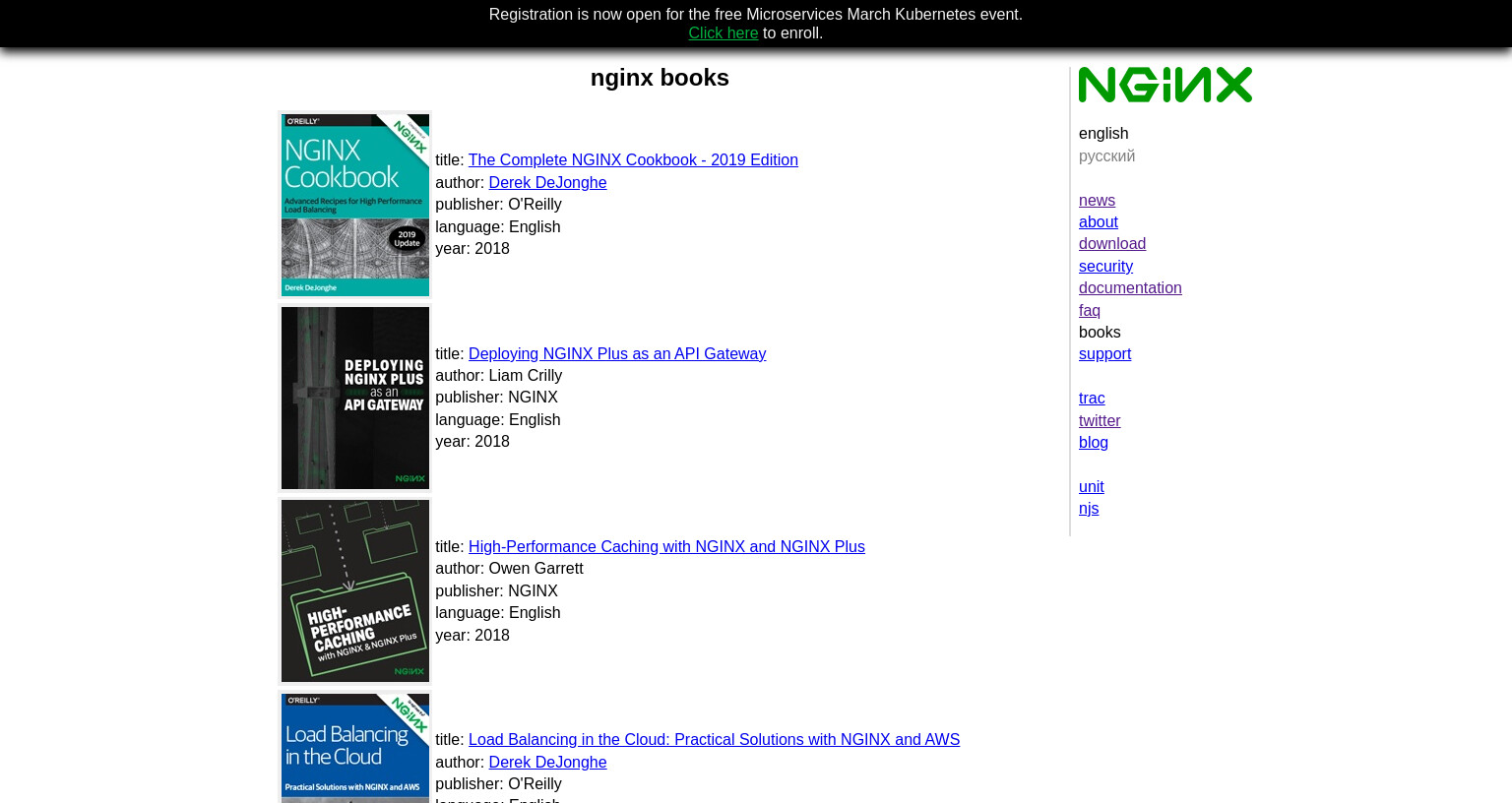Select the 'author: Owen Garrett' text
The image size is (1512, 803).
click(x=509, y=568)
